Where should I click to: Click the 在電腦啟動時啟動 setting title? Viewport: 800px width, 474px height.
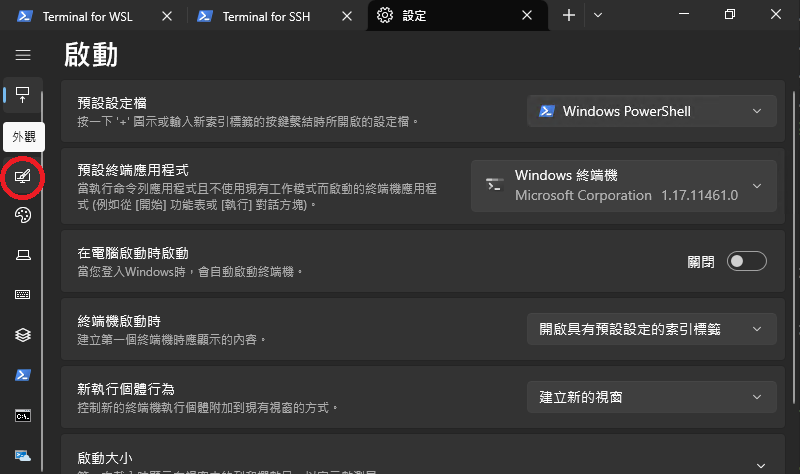click(133, 253)
